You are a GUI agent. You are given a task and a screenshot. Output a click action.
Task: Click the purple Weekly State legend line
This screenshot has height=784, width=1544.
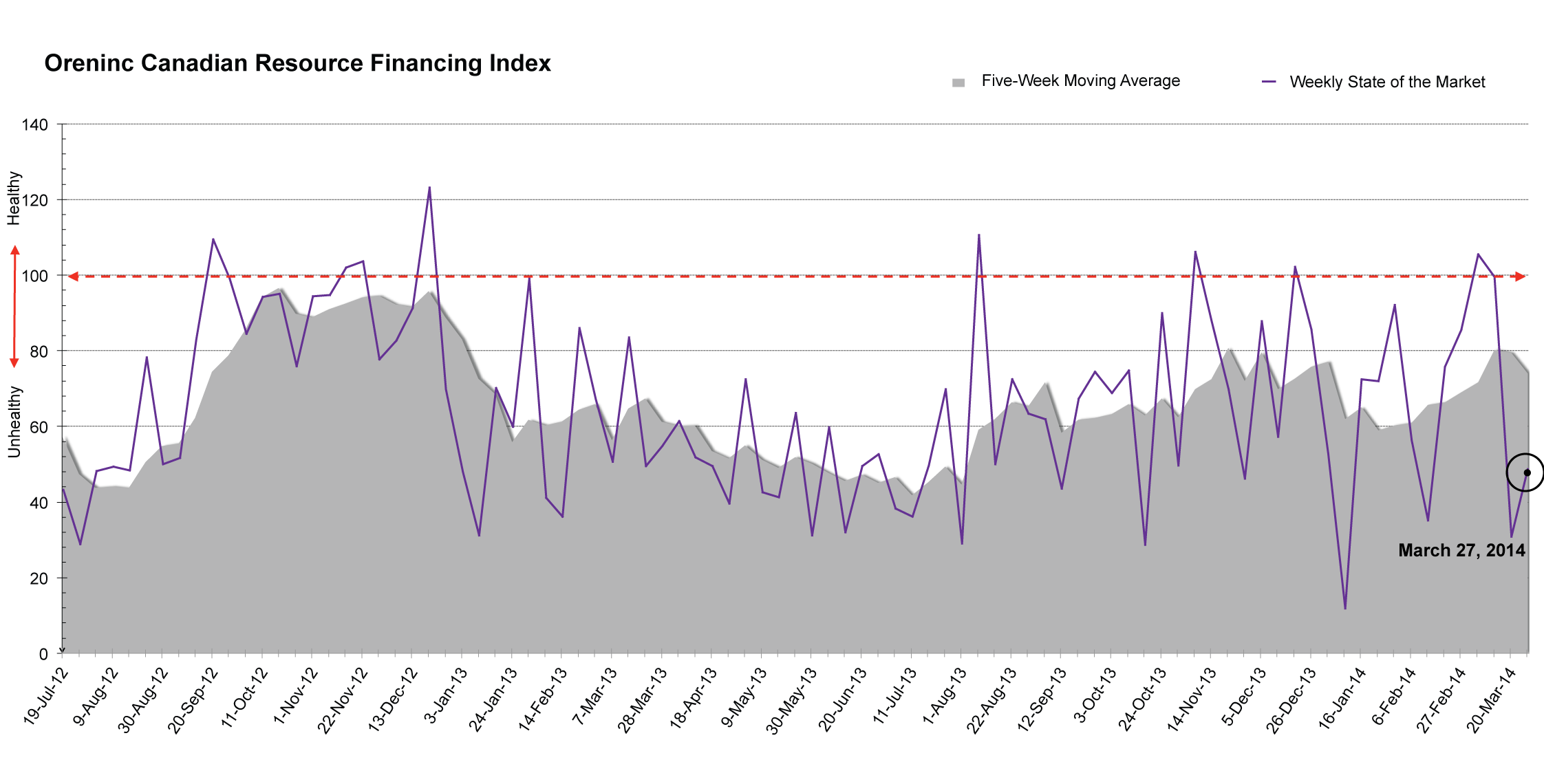(1269, 82)
